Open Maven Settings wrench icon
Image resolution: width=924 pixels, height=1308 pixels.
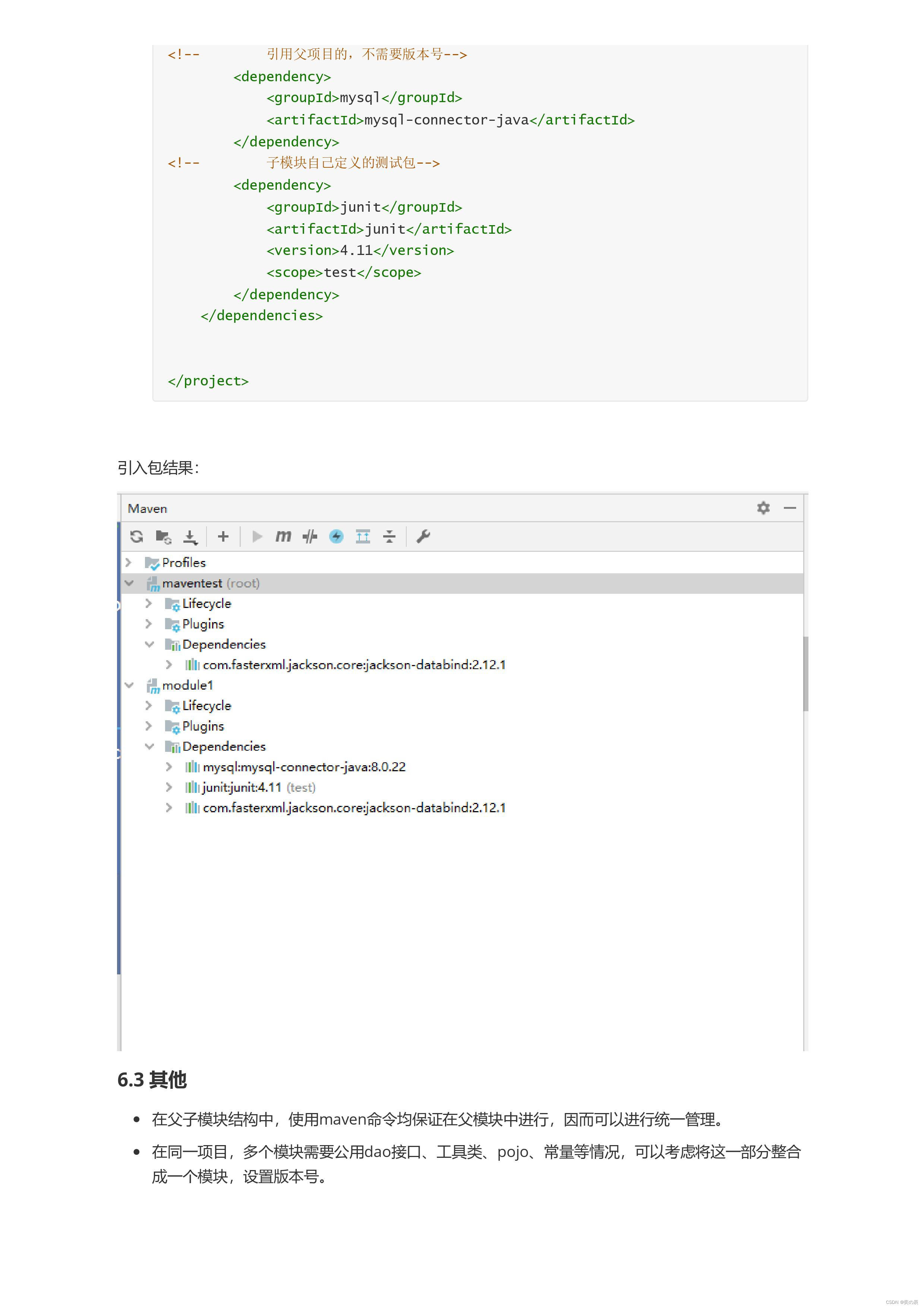(x=423, y=536)
